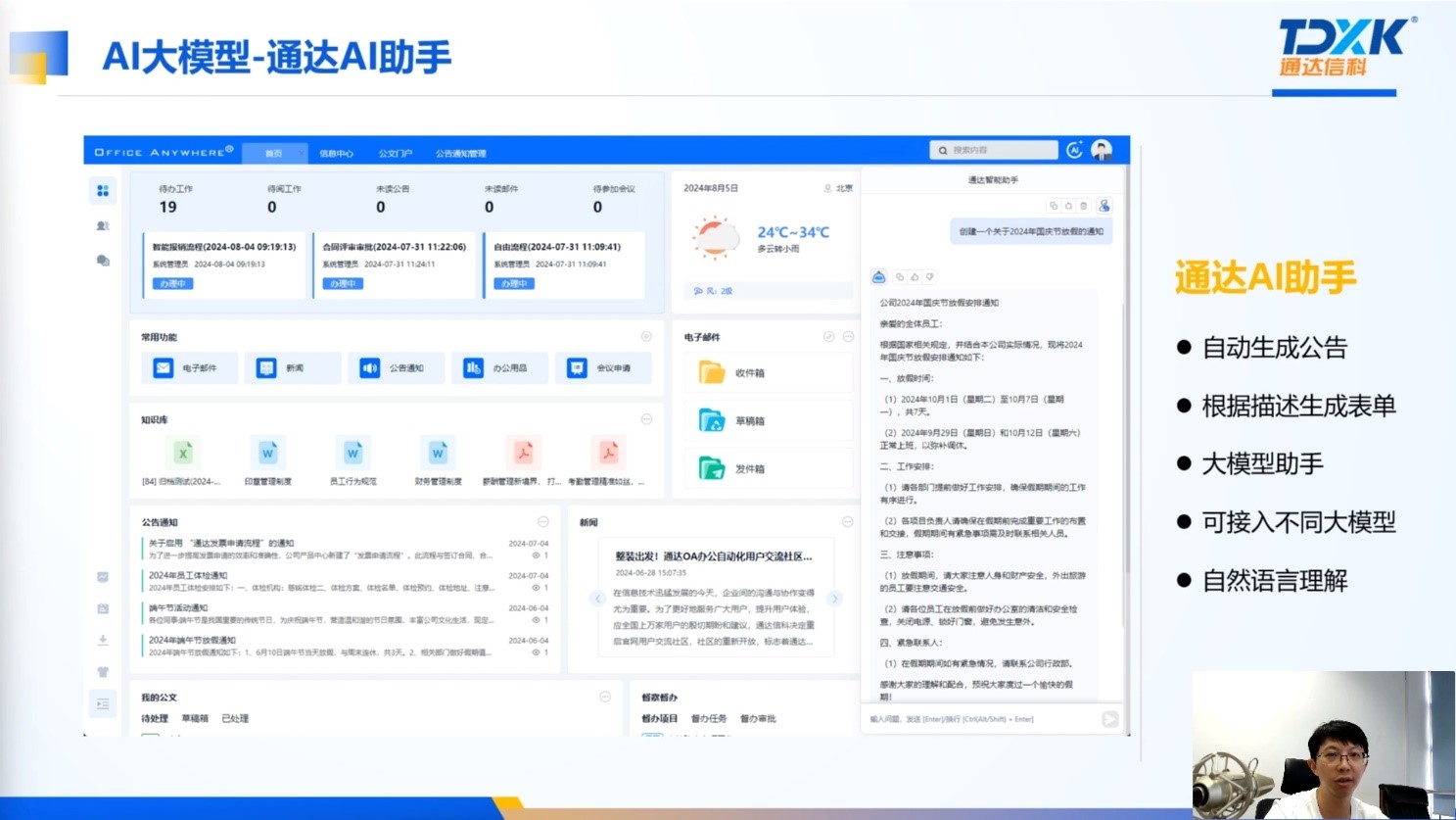The width and height of the screenshot is (1456, 820).
Task: Click the send button in assistant input
Action: 1109,719
